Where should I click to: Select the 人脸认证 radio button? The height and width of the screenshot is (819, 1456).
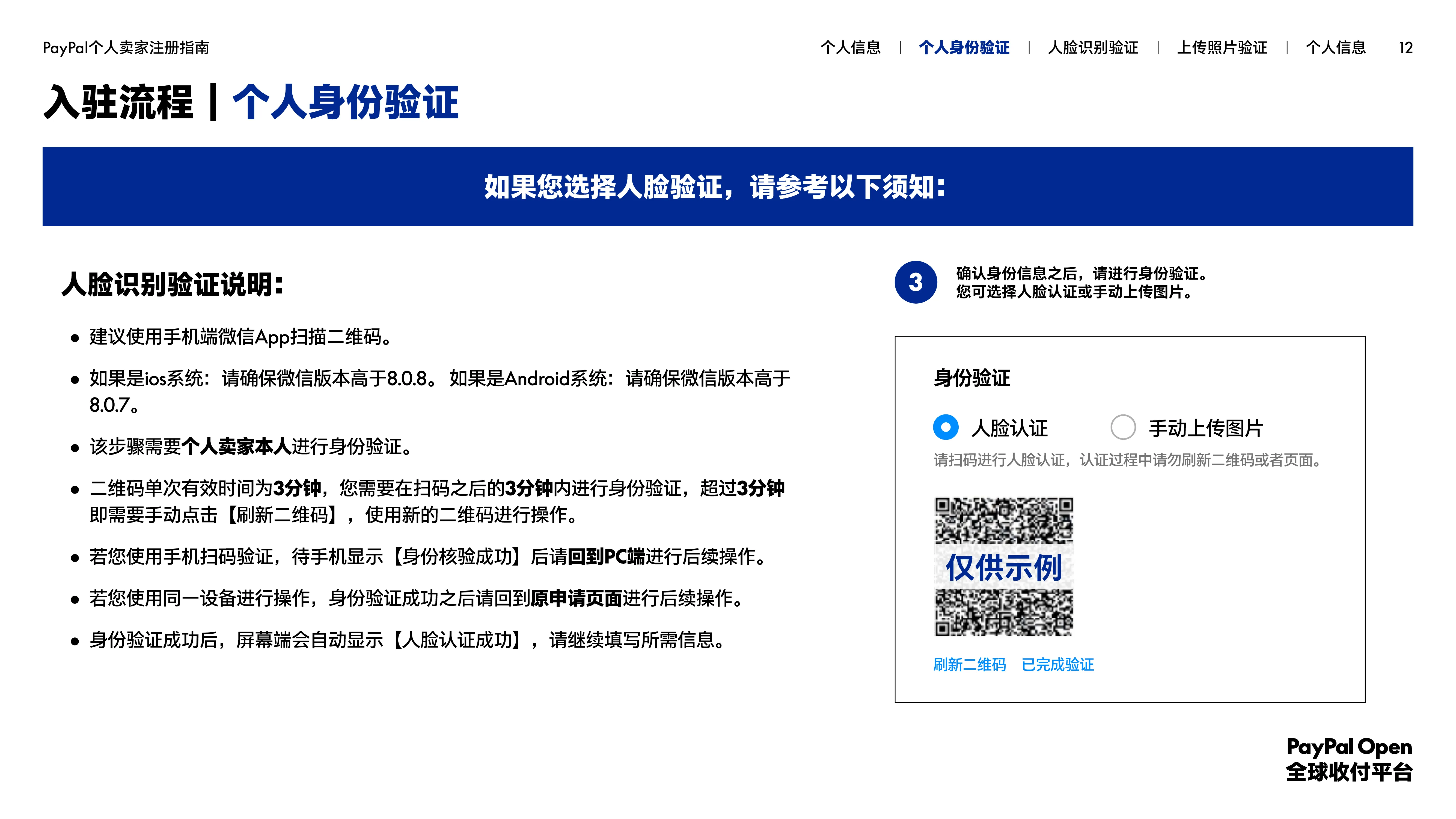(x=946, y=427)
